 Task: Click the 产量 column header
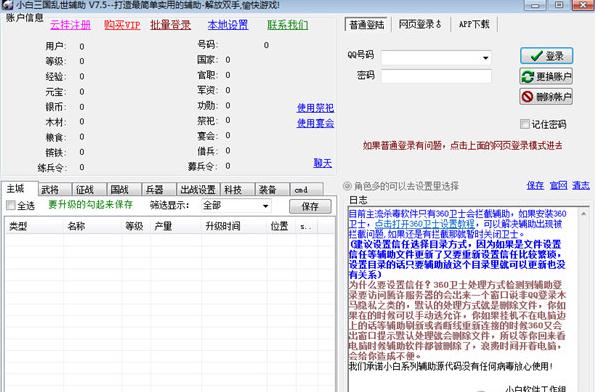pos(176,227)
